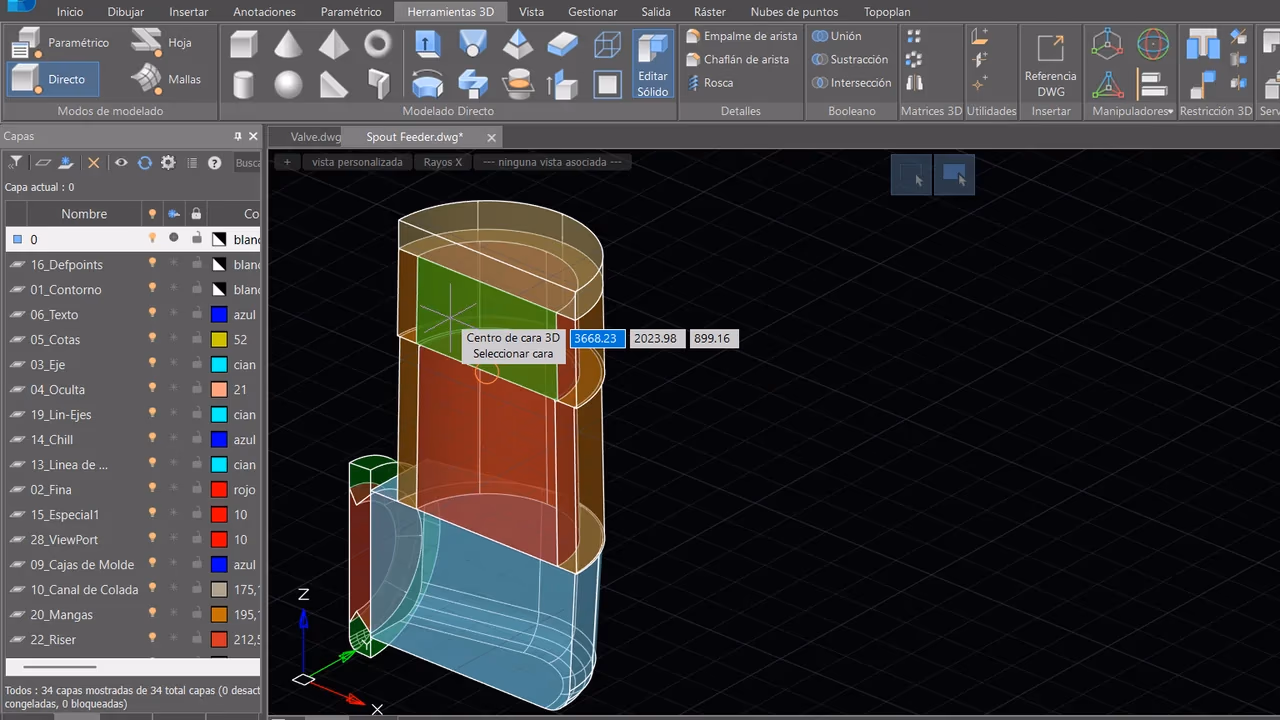Image resolution: width=1280 pixels, height=720 pixels.
Task: Click the Hoja modeling mode button
Action: (x=162, y=43)
